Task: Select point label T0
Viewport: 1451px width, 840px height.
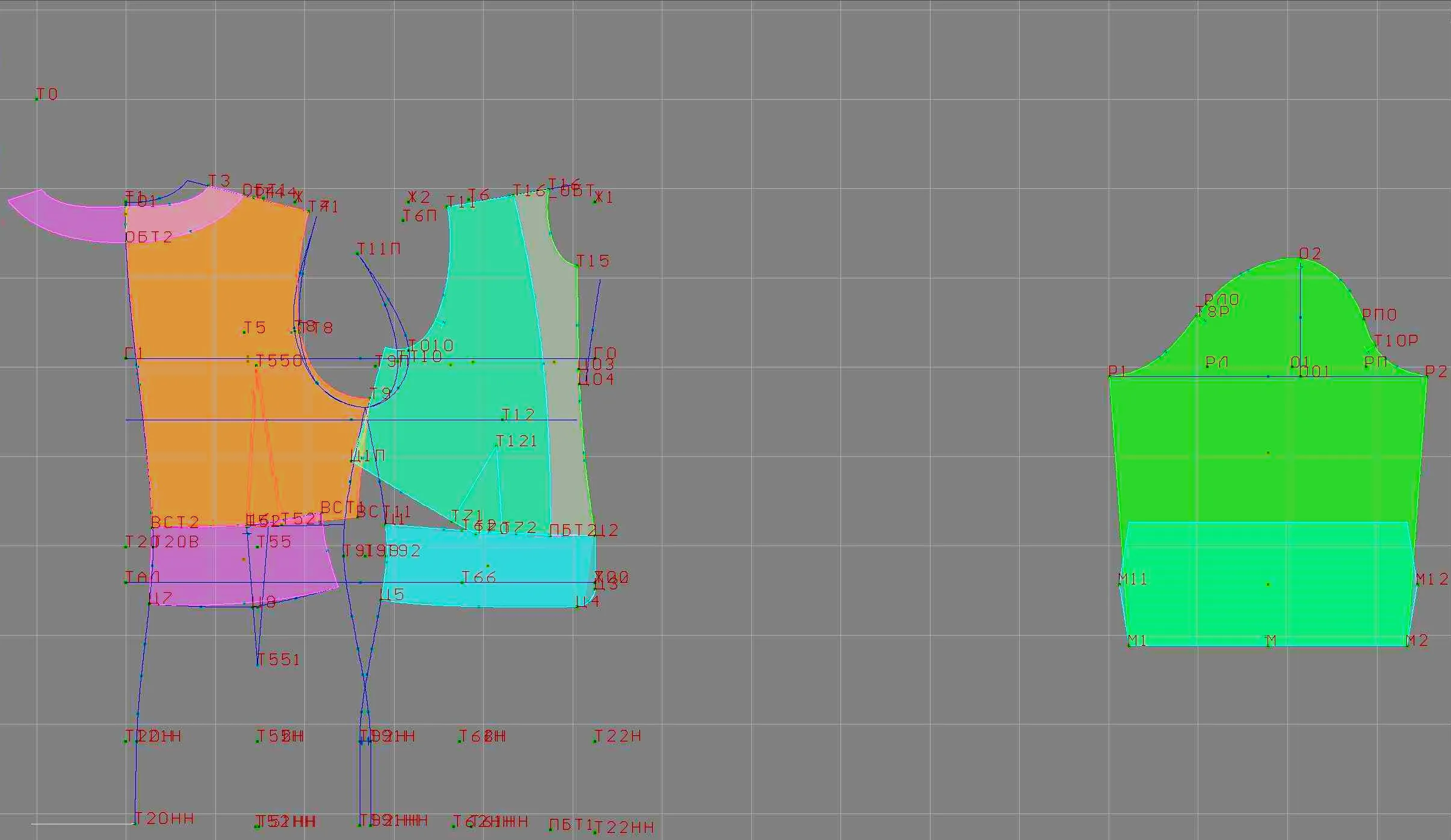Action: (x=47, y=95)
